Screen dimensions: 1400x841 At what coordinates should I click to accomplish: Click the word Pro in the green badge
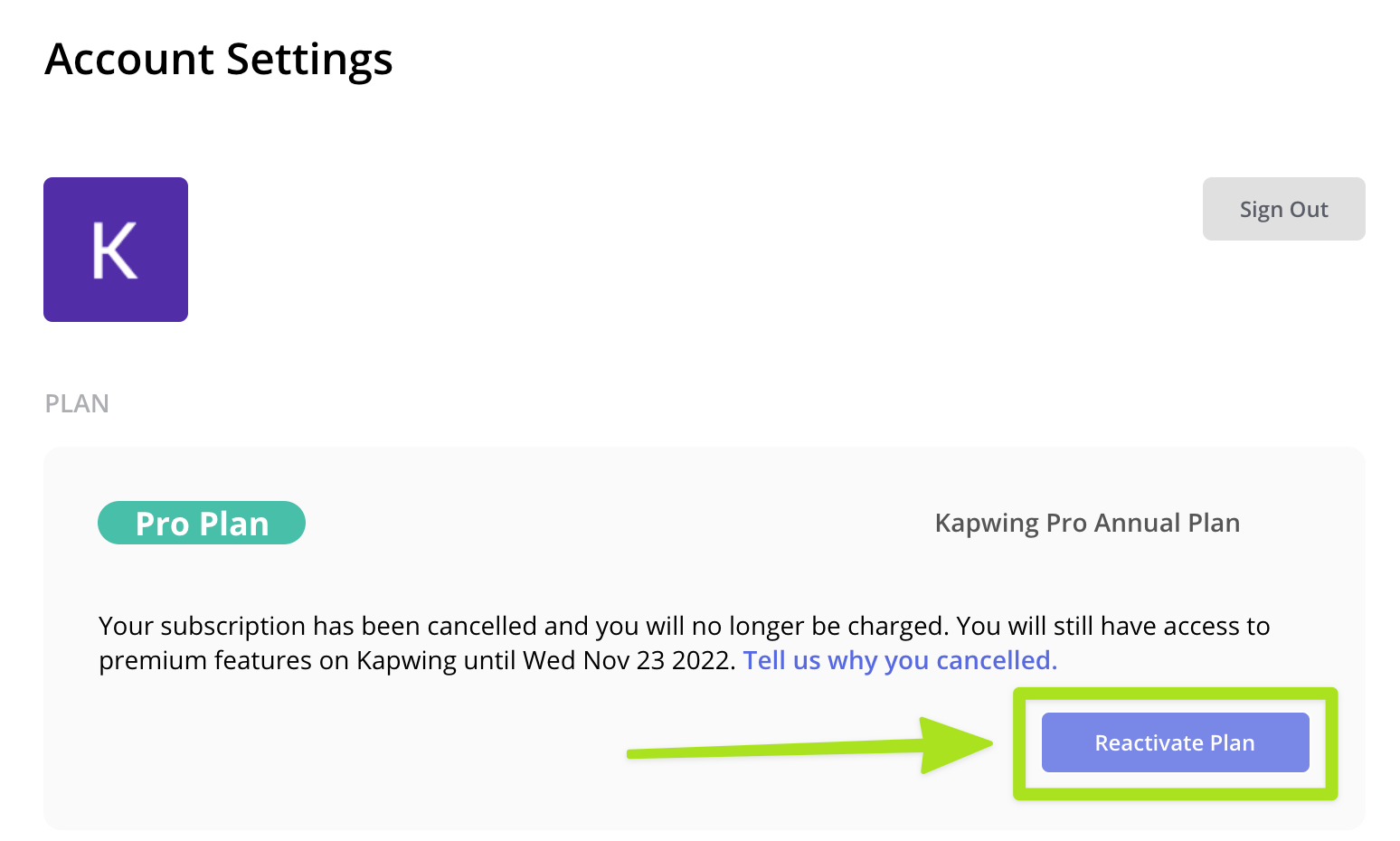(162, 524)
